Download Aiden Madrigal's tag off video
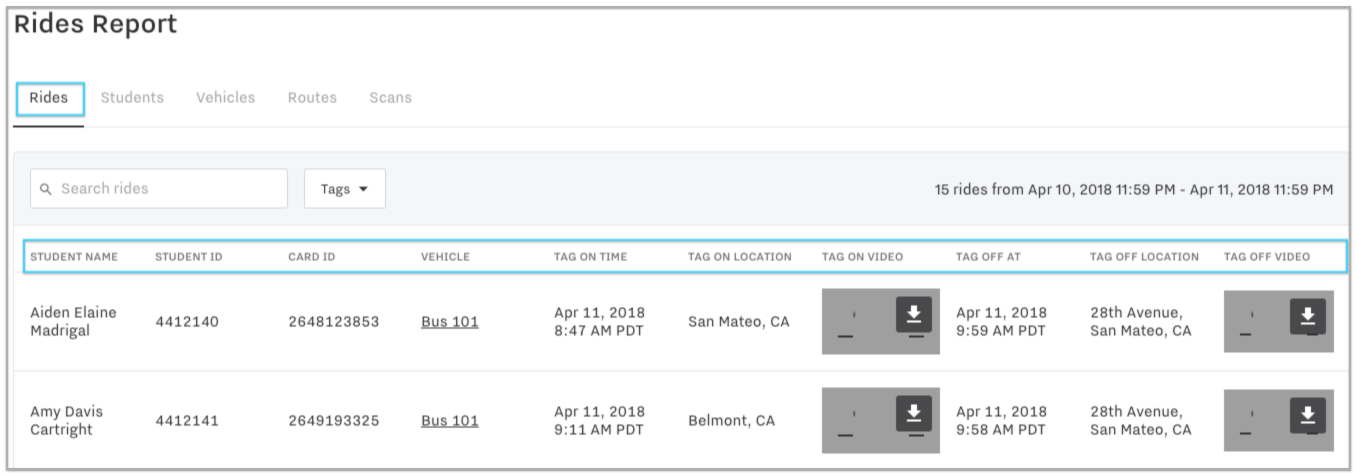 (x=1308, y=317)
